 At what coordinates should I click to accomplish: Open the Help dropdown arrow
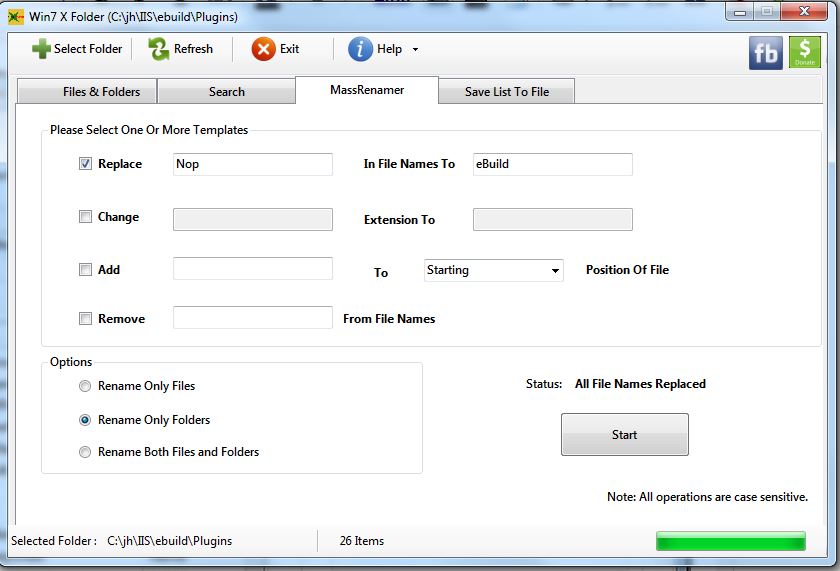coord(415,49)
